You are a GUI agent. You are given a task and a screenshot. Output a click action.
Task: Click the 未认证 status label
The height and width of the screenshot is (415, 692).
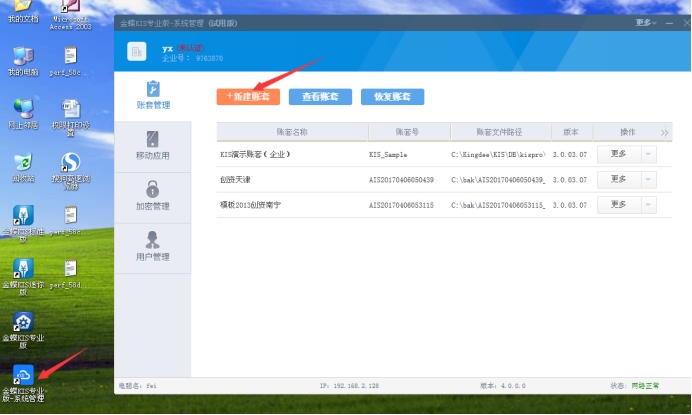(x=190, y=48)
